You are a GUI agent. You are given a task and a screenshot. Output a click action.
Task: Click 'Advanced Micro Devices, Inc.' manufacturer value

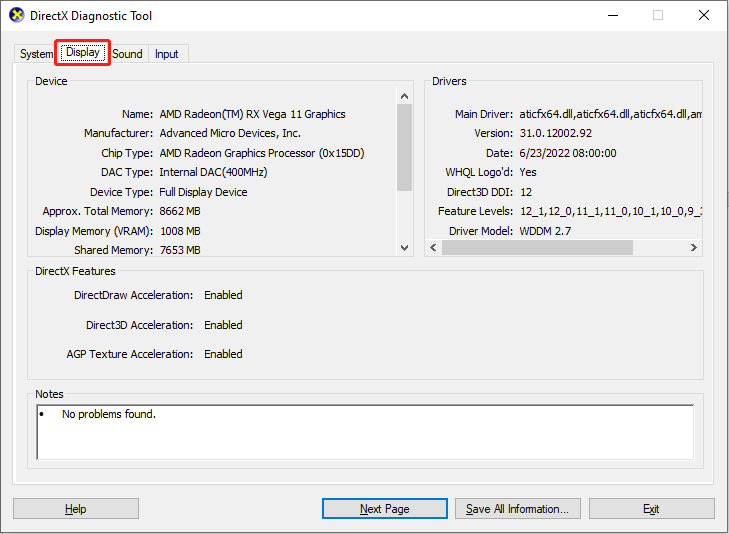click(x=230, y=133)
